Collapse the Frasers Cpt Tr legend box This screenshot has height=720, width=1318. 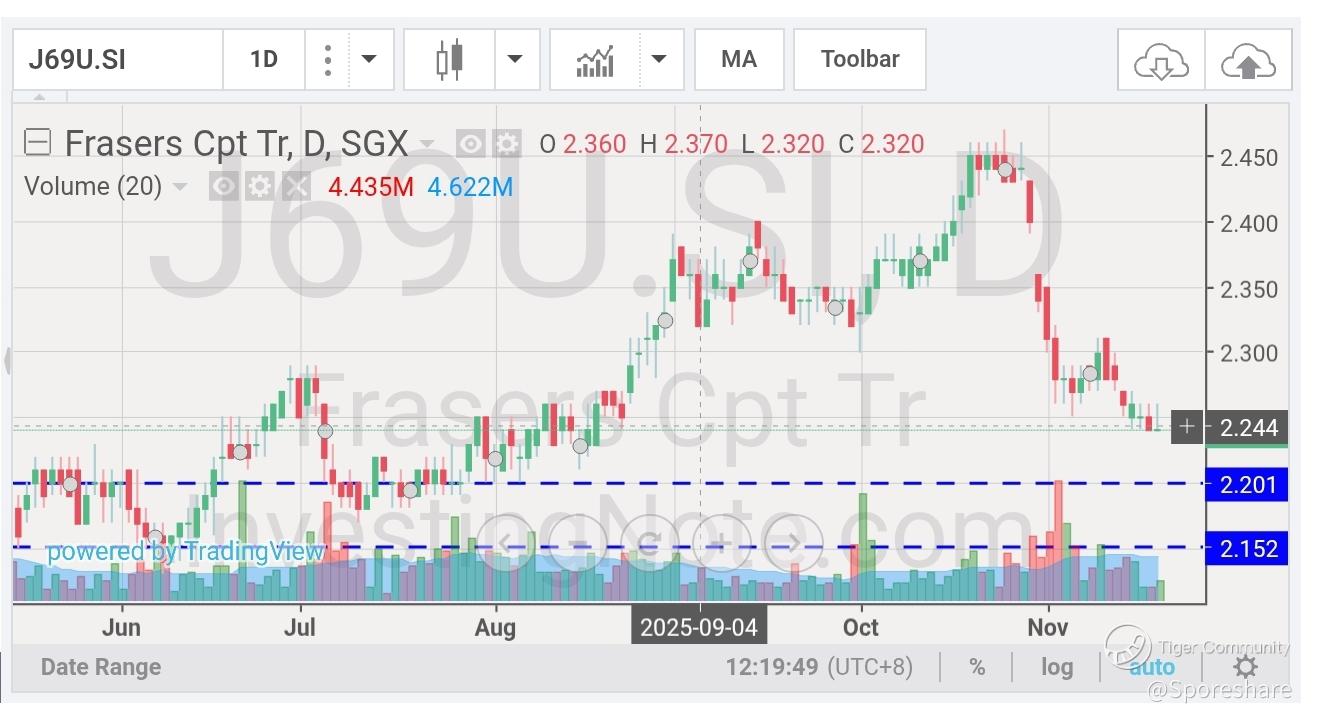tap(37, 143)
